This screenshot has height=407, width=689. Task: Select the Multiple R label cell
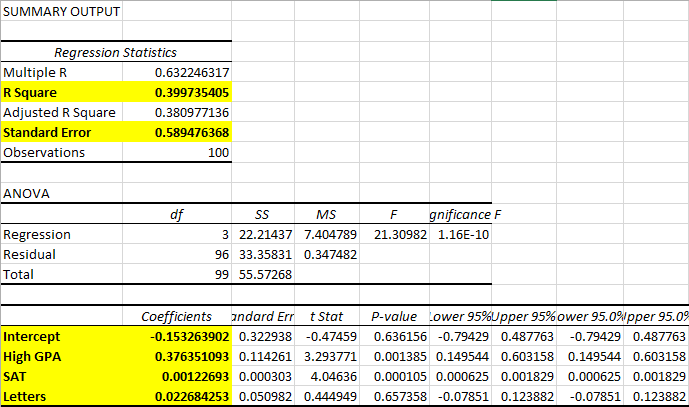click(62, 72)
